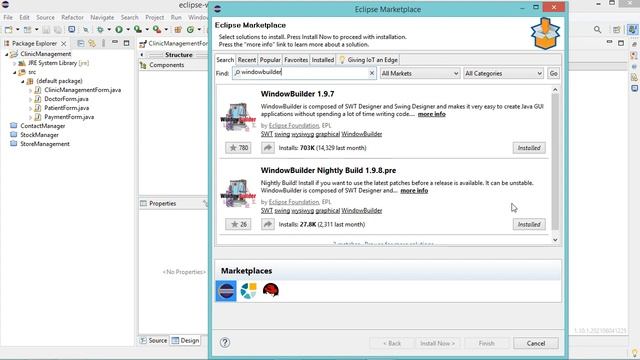Switch to the Source tab in the editor
The width and height of the screenshot is (640, 360).
pyautogui.click(x=153, y=340)
